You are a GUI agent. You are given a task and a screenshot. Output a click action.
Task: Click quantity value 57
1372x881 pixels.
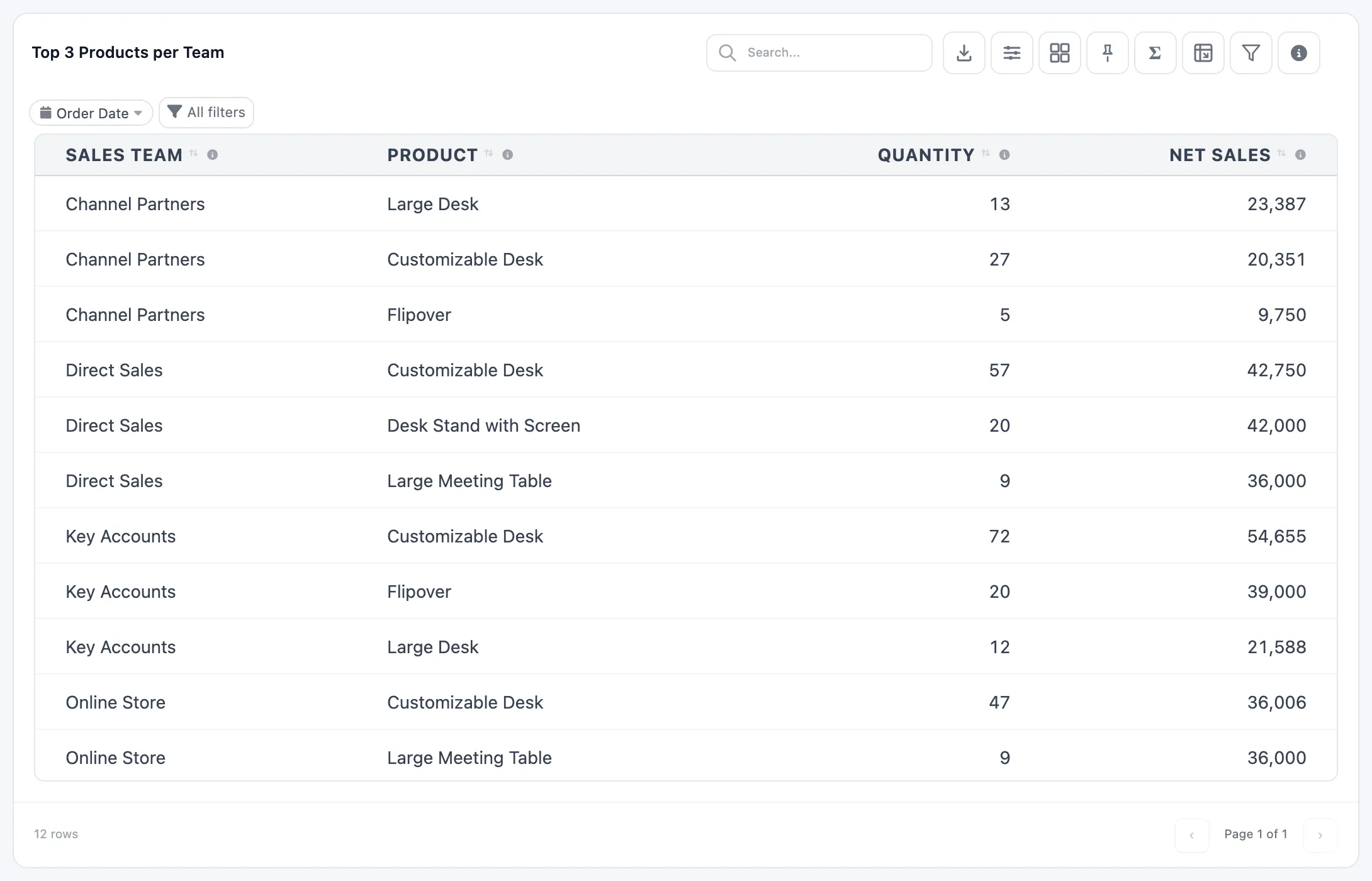point(999,370)
